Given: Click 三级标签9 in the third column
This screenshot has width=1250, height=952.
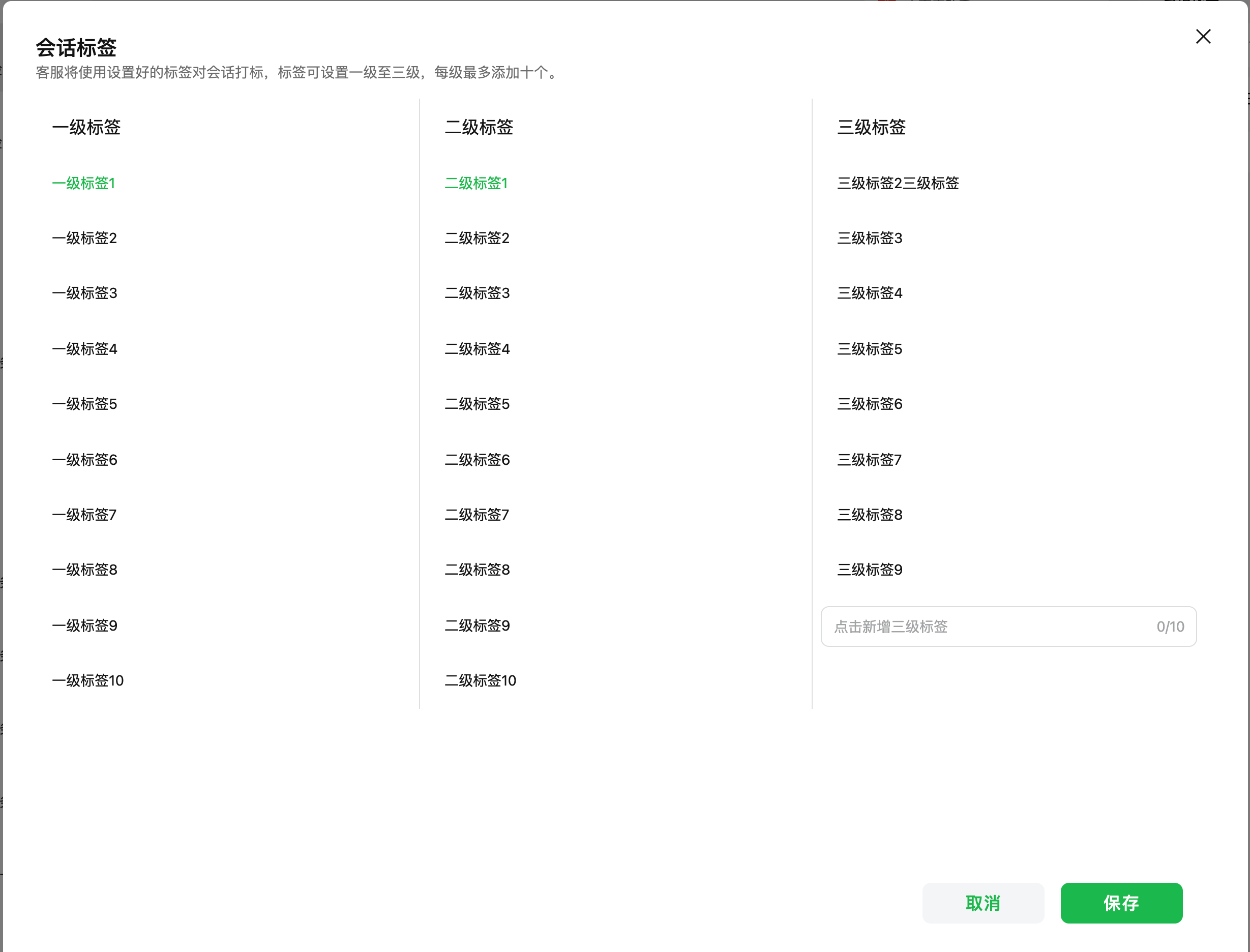Looking at the screenshot, I should (870, 570).
